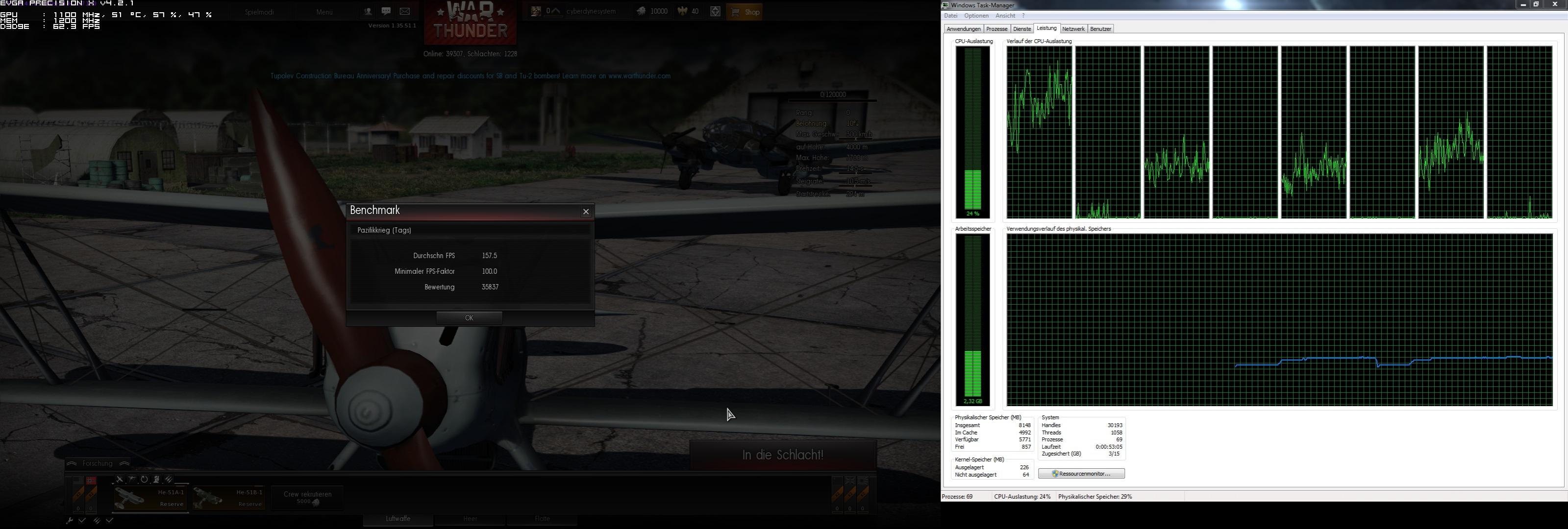Toggle the auto-refill ammo checkmark

(x=110, y=521)
